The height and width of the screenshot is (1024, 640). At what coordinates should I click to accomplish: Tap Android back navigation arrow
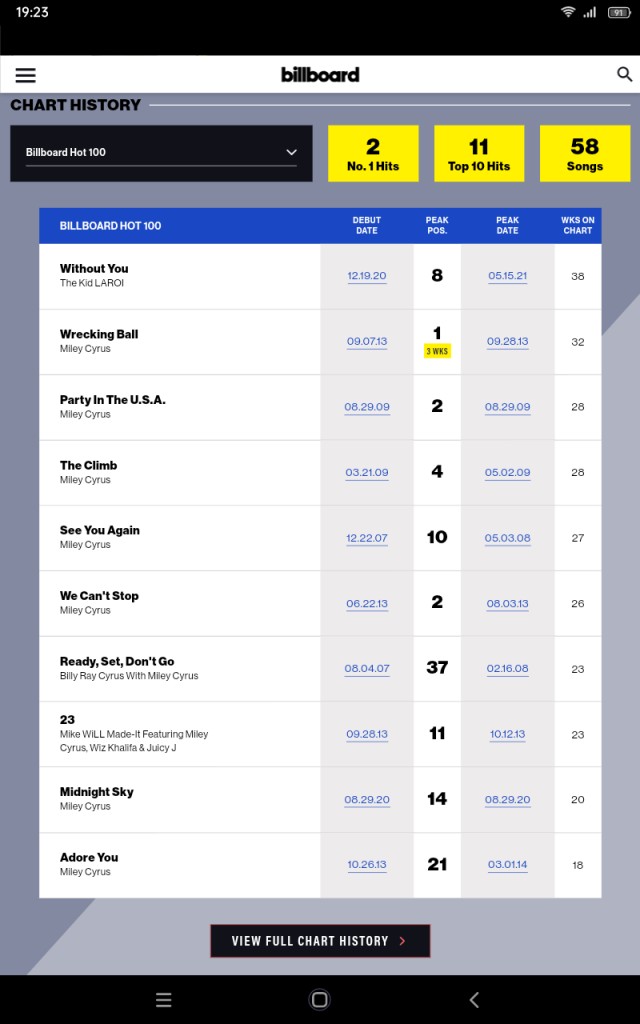click(x=475, y=999)
